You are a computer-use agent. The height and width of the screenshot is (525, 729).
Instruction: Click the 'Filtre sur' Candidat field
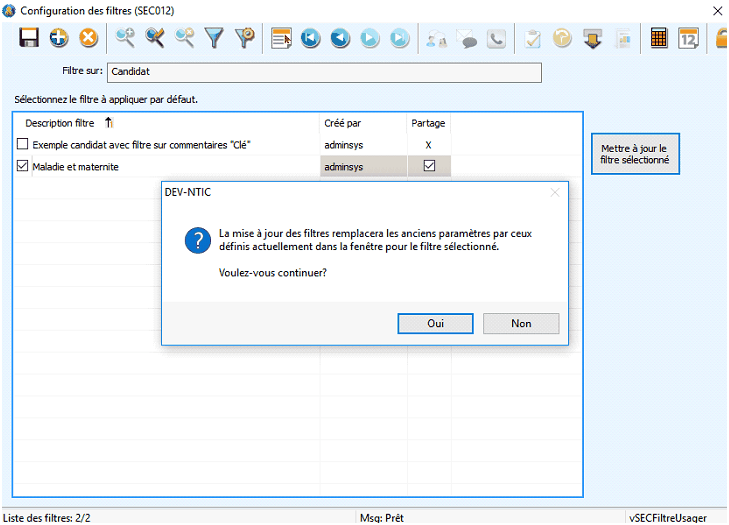click(x=323, y=72)
